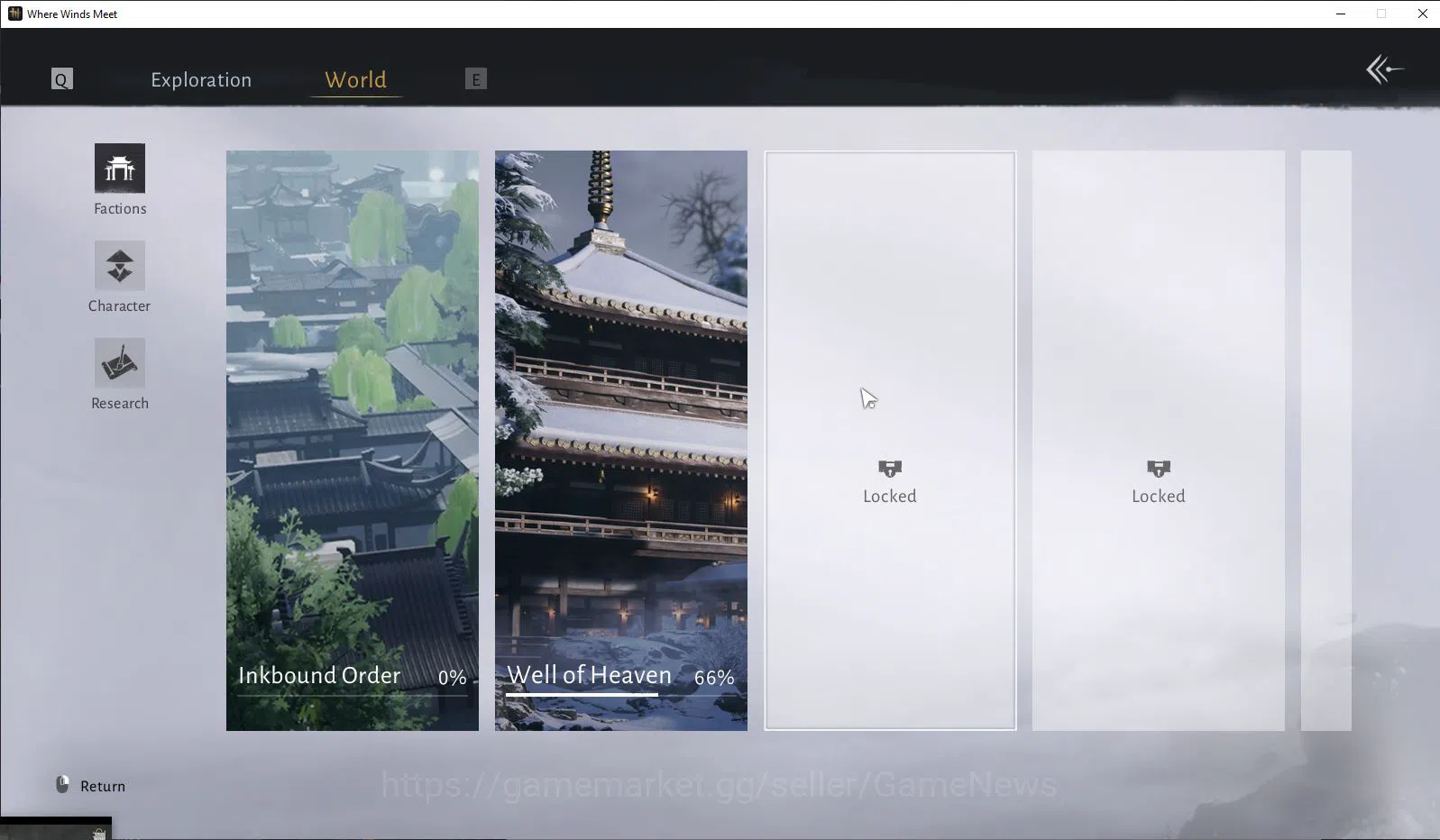
Task: Select the World tab
Action: (x=355, y=80)
